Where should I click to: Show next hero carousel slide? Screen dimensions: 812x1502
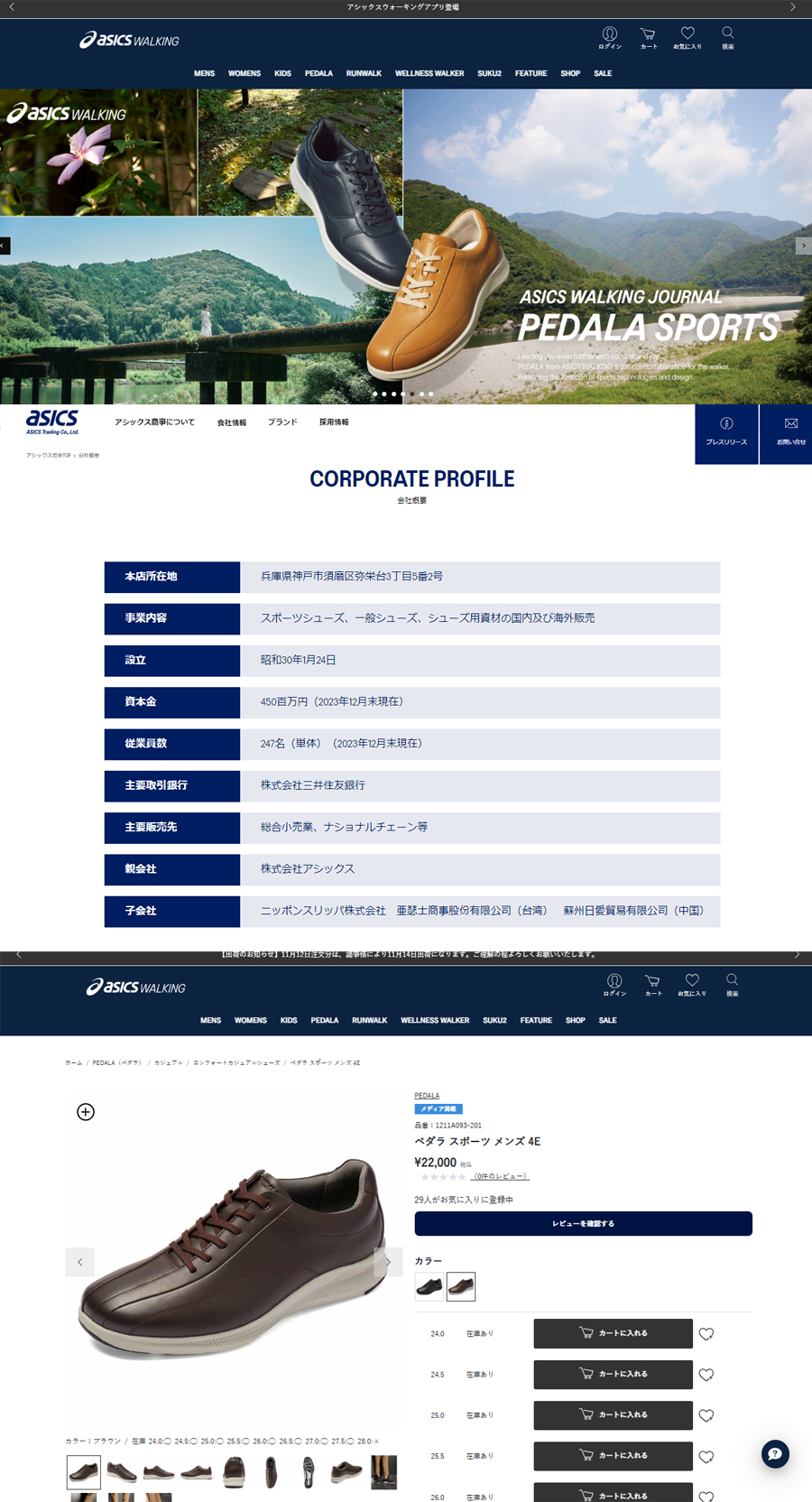[803, 246]
